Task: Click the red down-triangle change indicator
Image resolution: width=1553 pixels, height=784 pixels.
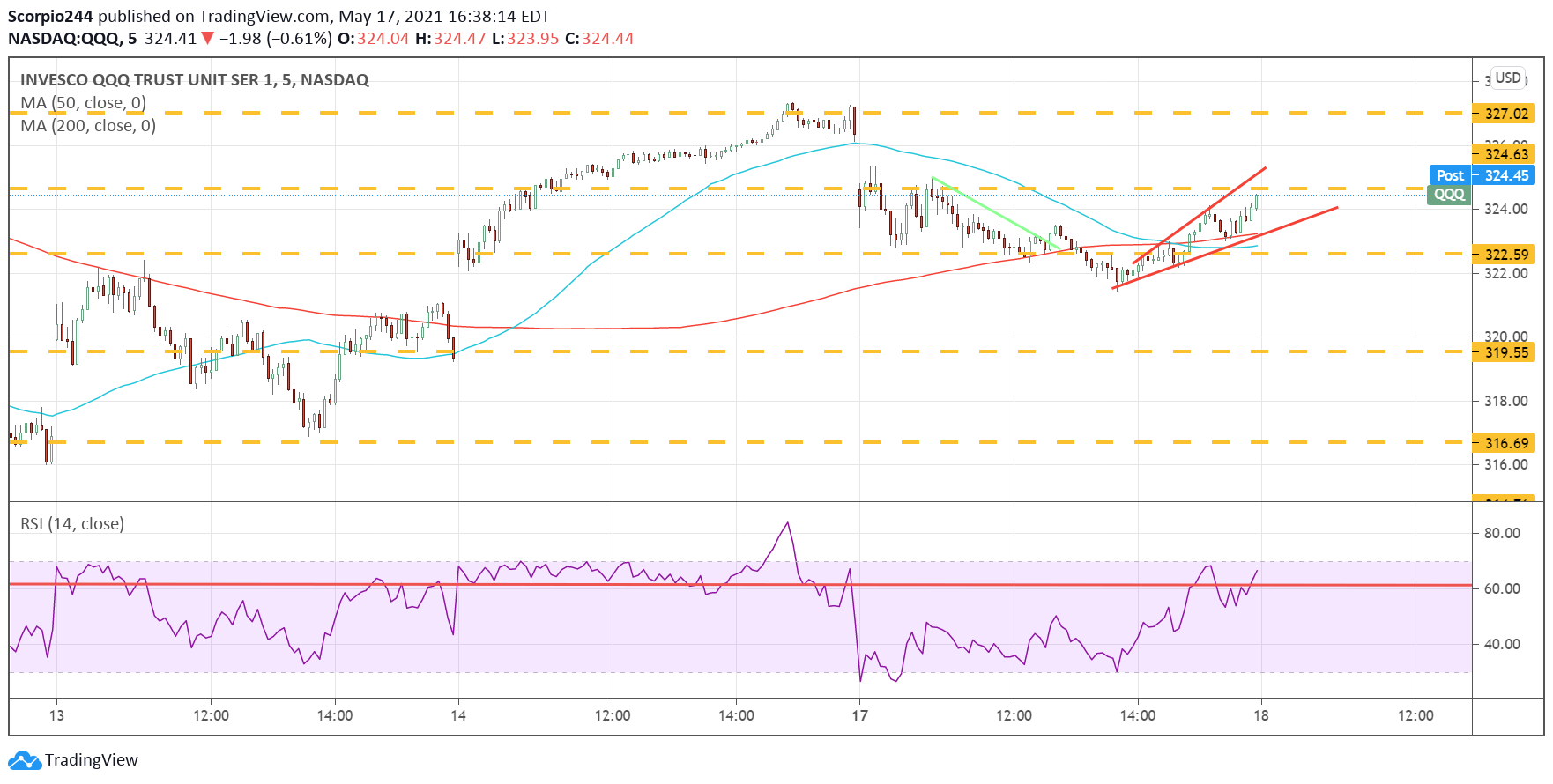Action: (x=207, y=38)
